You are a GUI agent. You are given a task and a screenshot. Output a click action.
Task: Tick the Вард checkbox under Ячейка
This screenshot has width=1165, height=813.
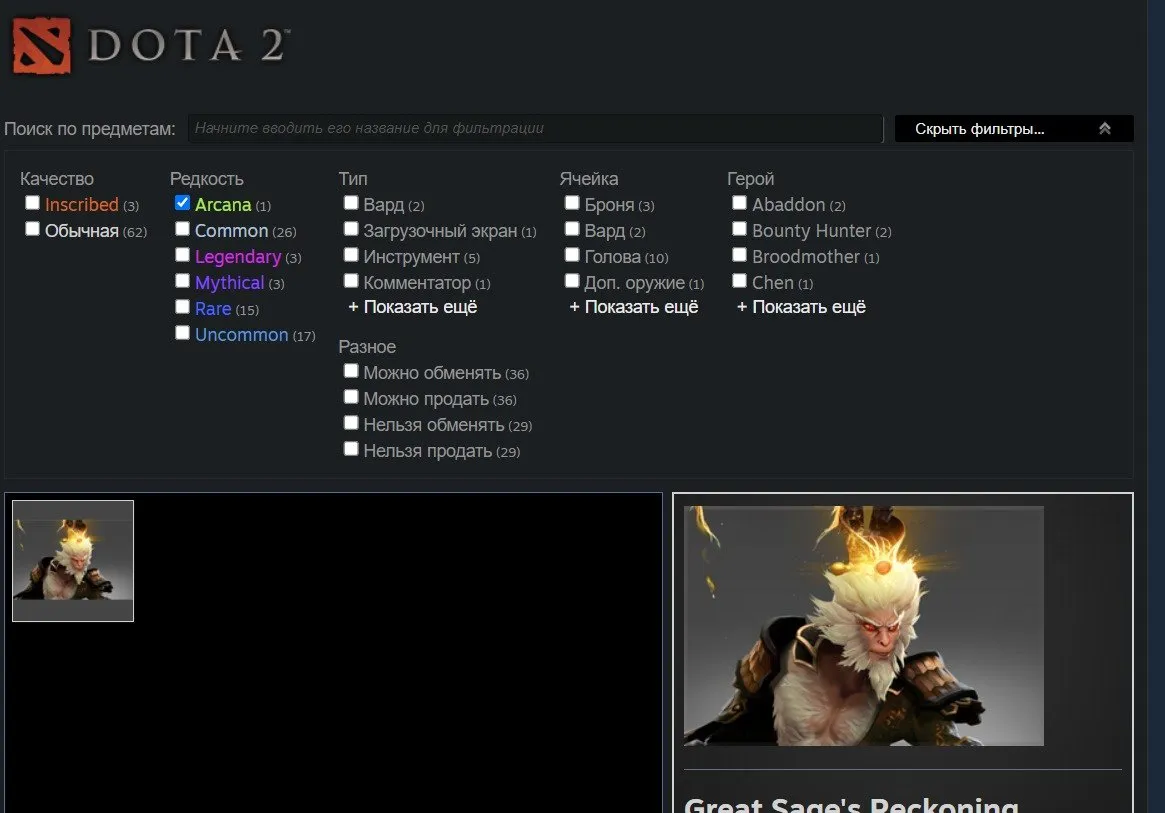click(572, 229)
